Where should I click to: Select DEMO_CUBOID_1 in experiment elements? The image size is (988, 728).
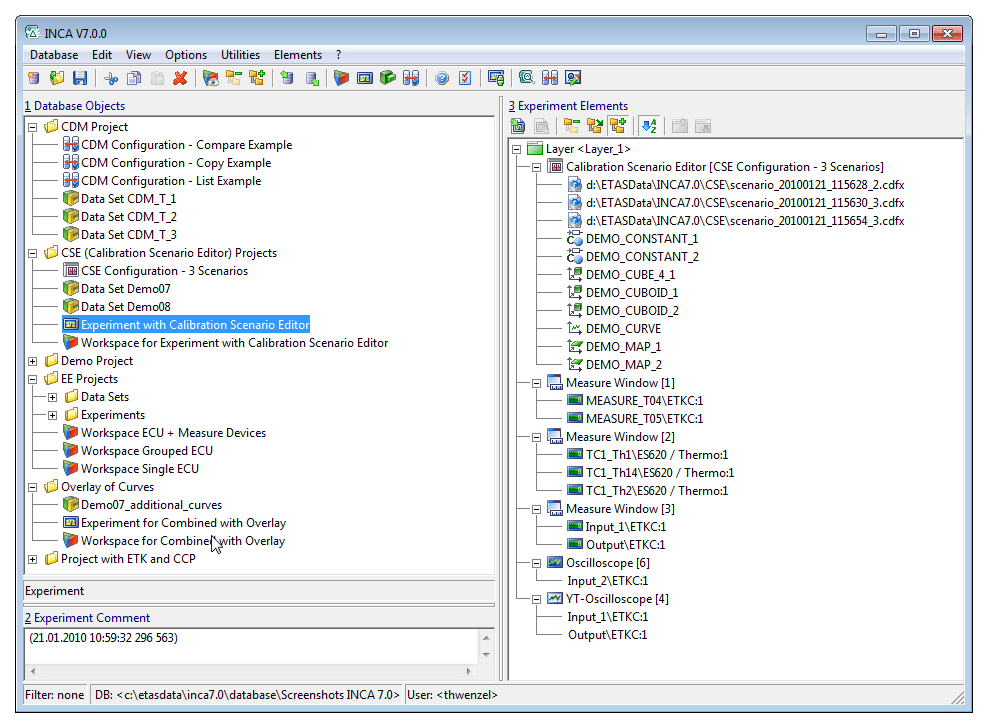632,293
